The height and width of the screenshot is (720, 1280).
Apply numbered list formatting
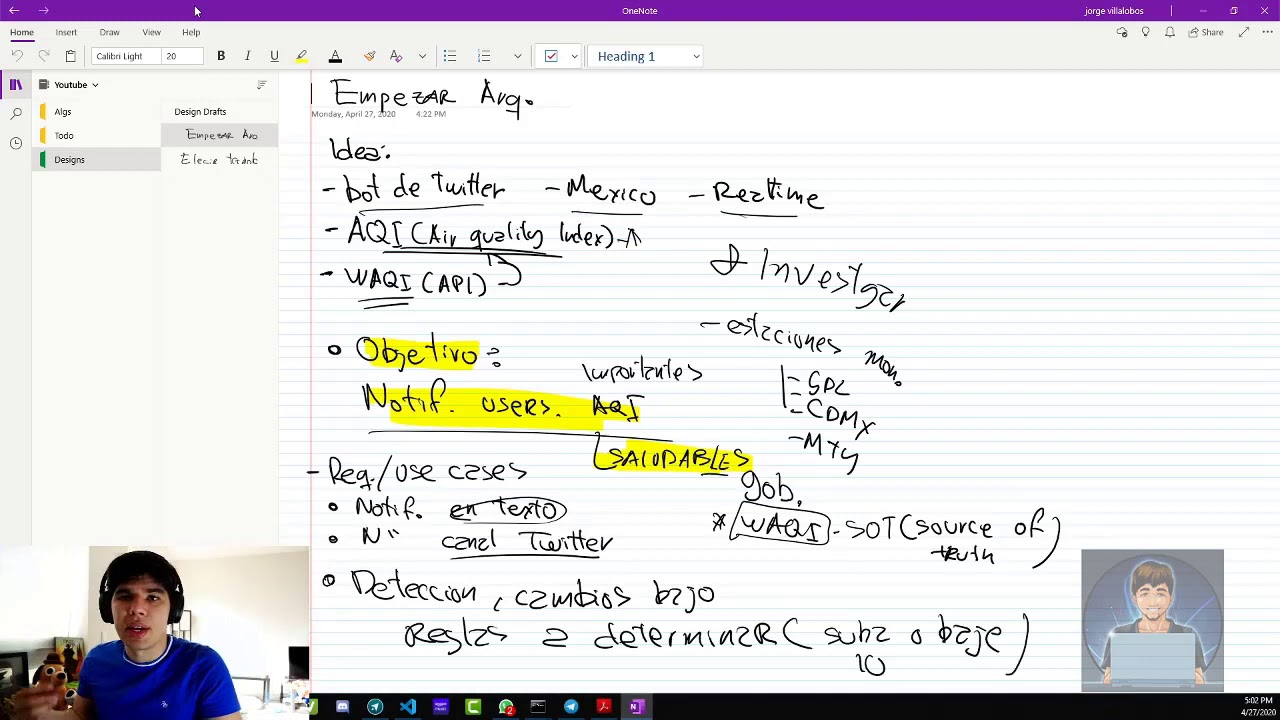[484, 56]
